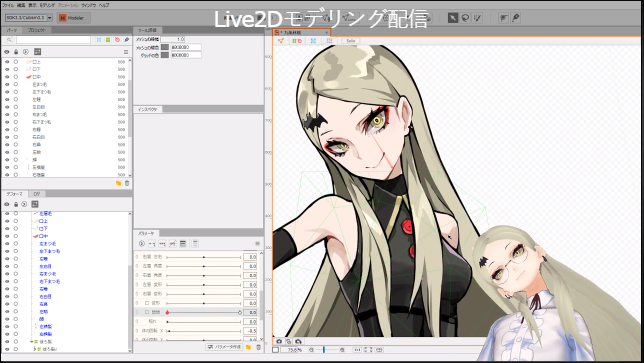Close the open model canvas tab
This screenshot has width=644, height=363.
pos(327,32)
